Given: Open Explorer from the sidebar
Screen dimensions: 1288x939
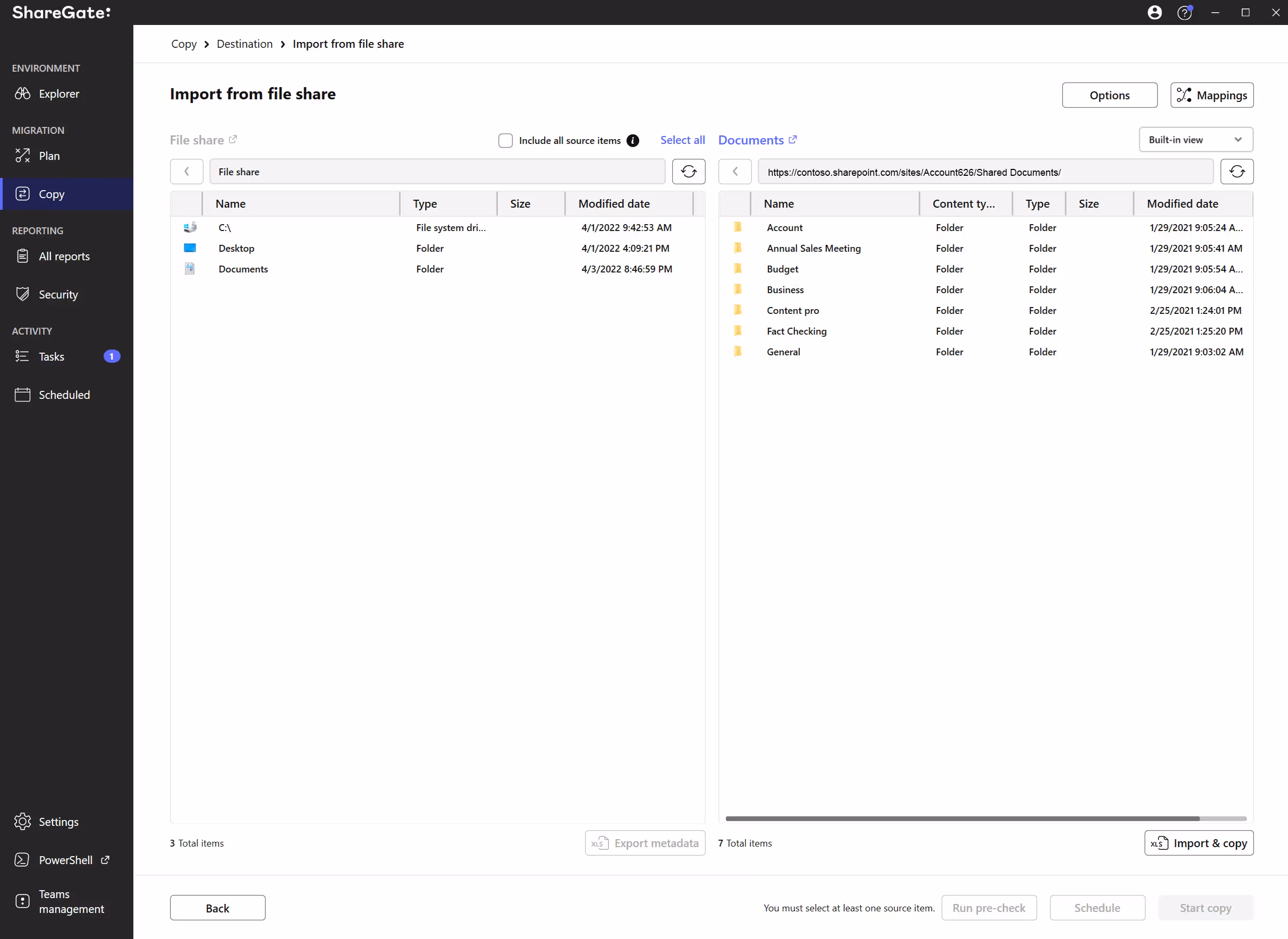Looking at the screenshot, I should coord(58,94).
